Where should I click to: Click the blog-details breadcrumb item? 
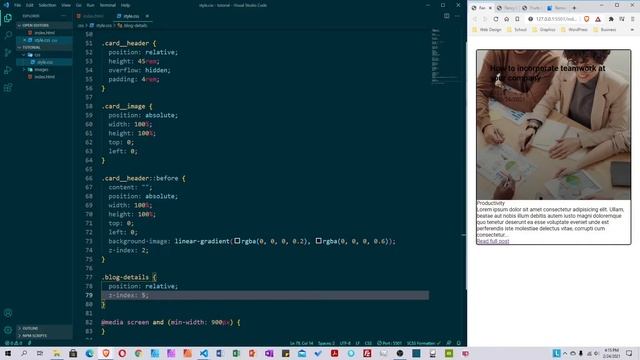click(132, 25)
